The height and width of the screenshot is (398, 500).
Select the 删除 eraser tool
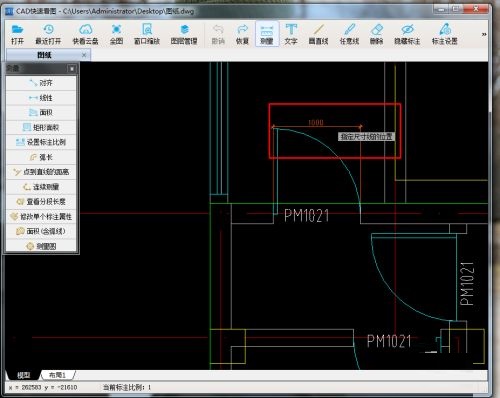pyautogui.click(x=377, y=34)
